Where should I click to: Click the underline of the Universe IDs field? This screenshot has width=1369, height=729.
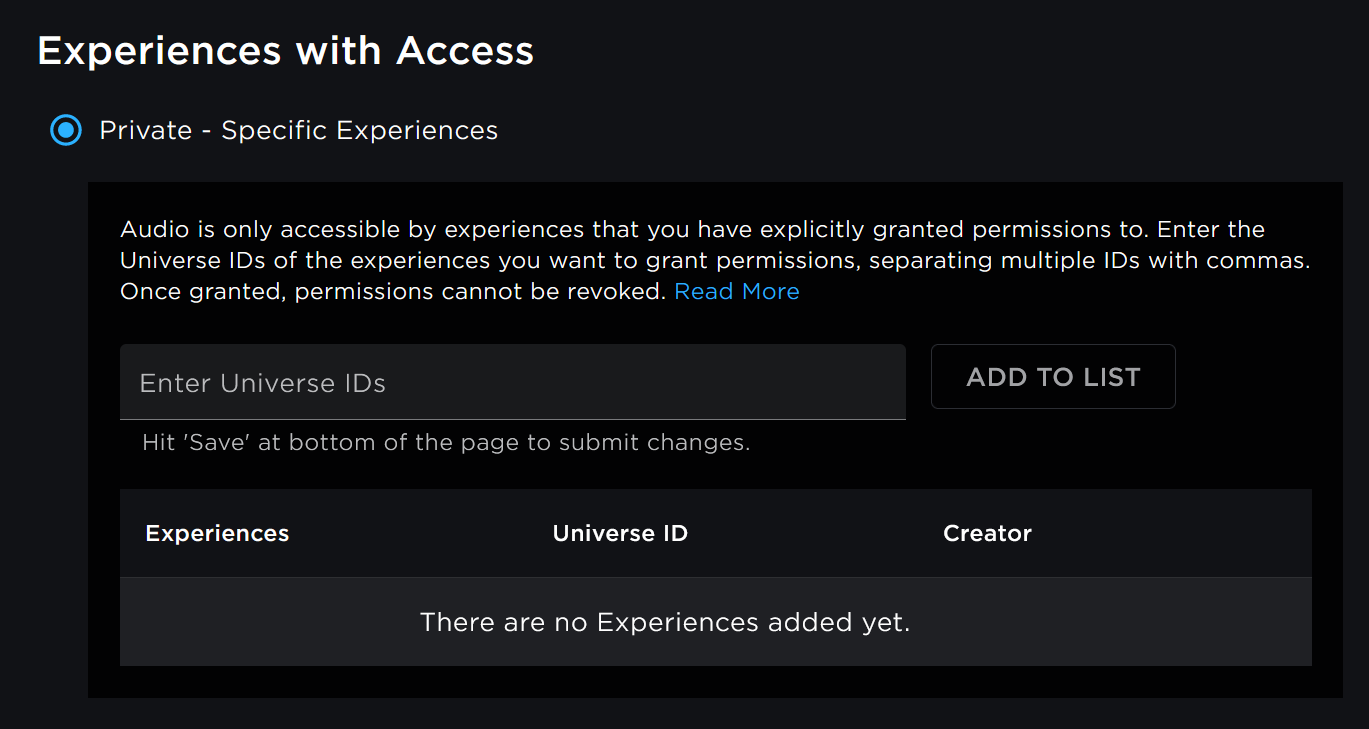(512, 418)
